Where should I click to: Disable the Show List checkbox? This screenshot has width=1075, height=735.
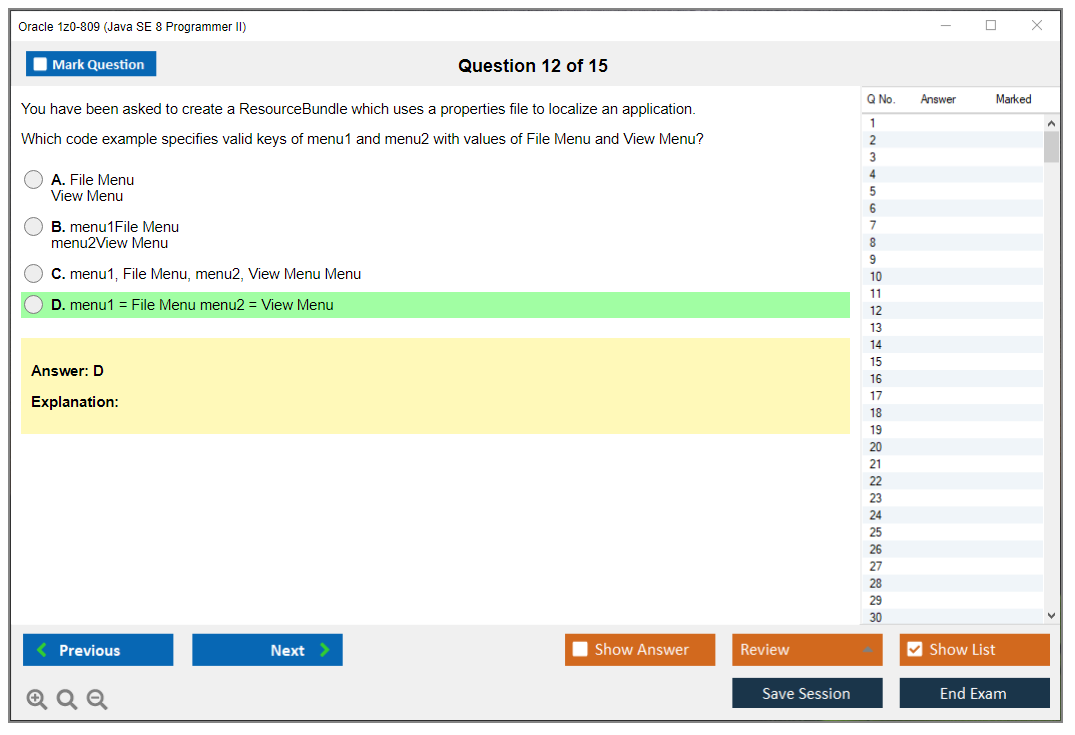914,649
